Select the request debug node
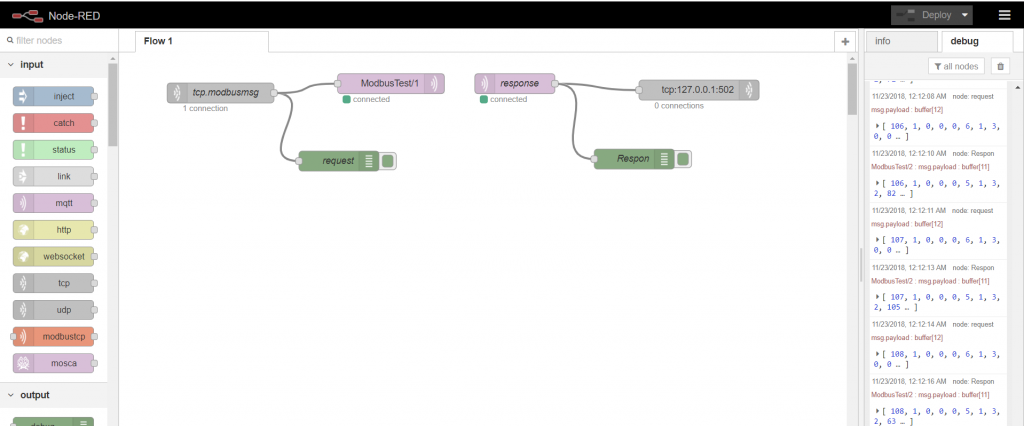This screenshot has height=426, width=1024. point(338,161)
